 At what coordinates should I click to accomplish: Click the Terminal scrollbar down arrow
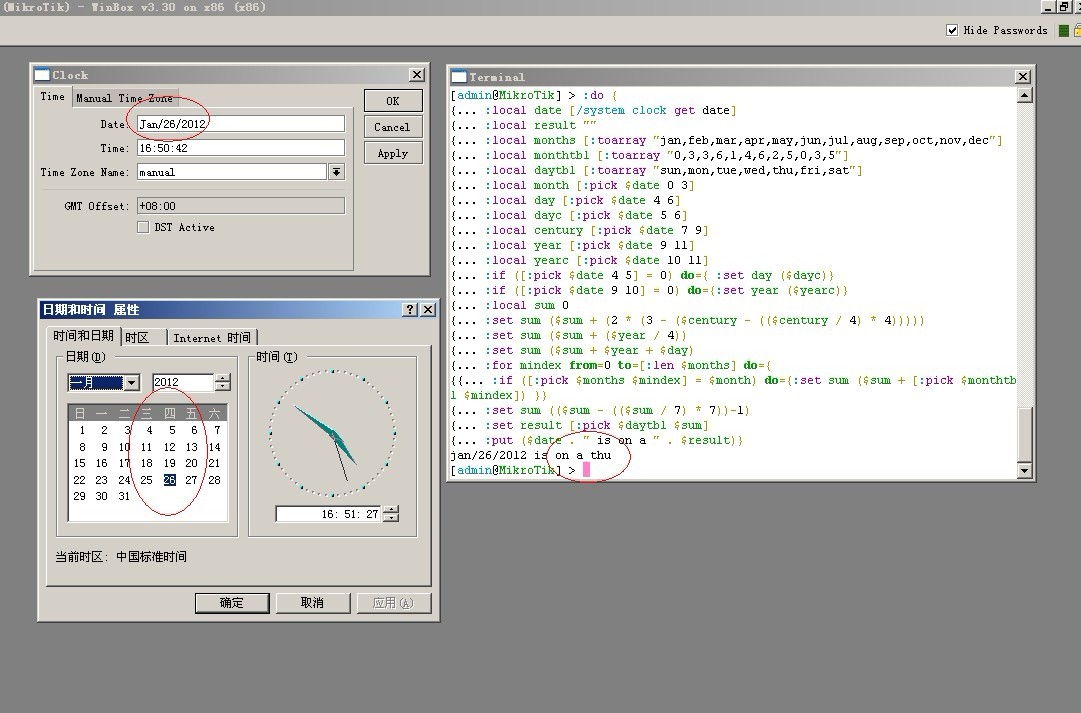[1023, 470]
